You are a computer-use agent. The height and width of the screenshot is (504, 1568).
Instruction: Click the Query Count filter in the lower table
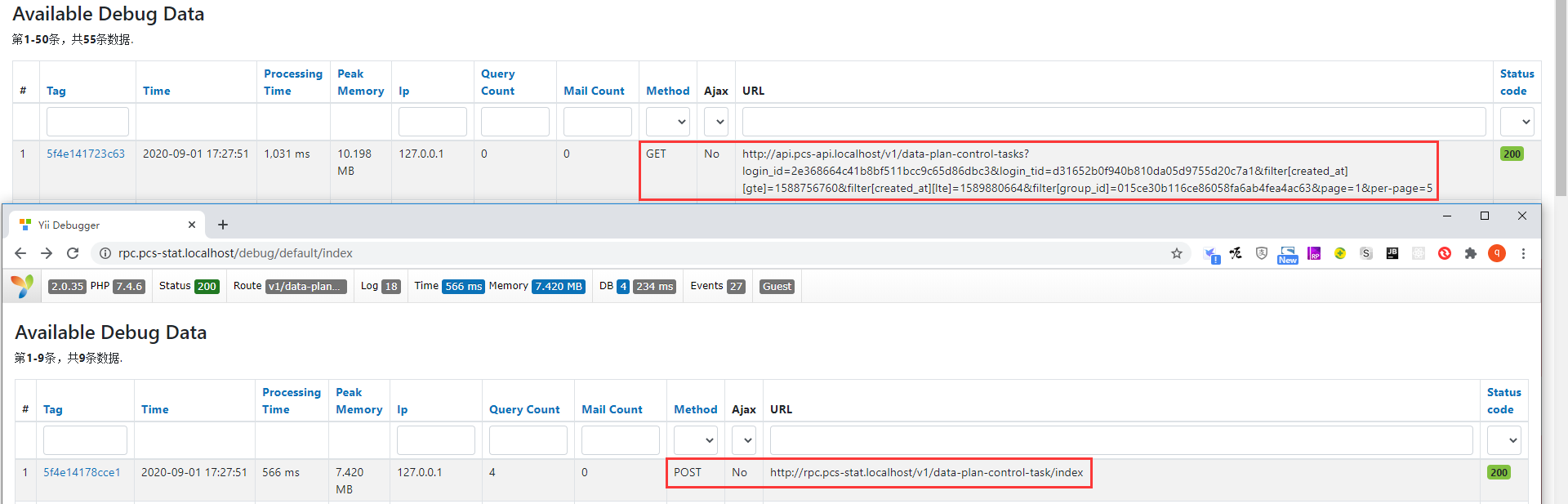(x=528, y=440)
